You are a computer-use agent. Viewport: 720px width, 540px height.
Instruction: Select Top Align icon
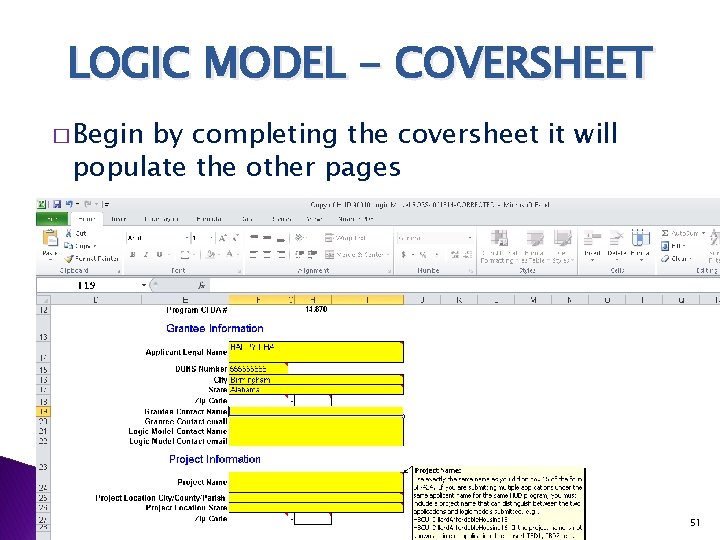click(x=253, y=238)
